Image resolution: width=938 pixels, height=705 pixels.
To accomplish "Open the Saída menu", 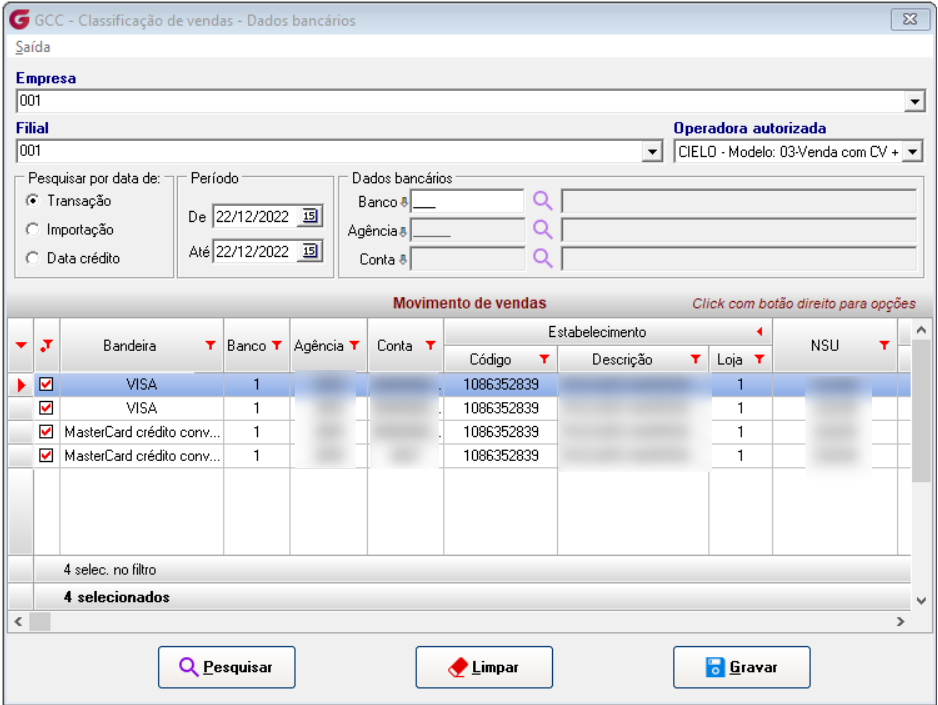I will (x=33, y=47).
